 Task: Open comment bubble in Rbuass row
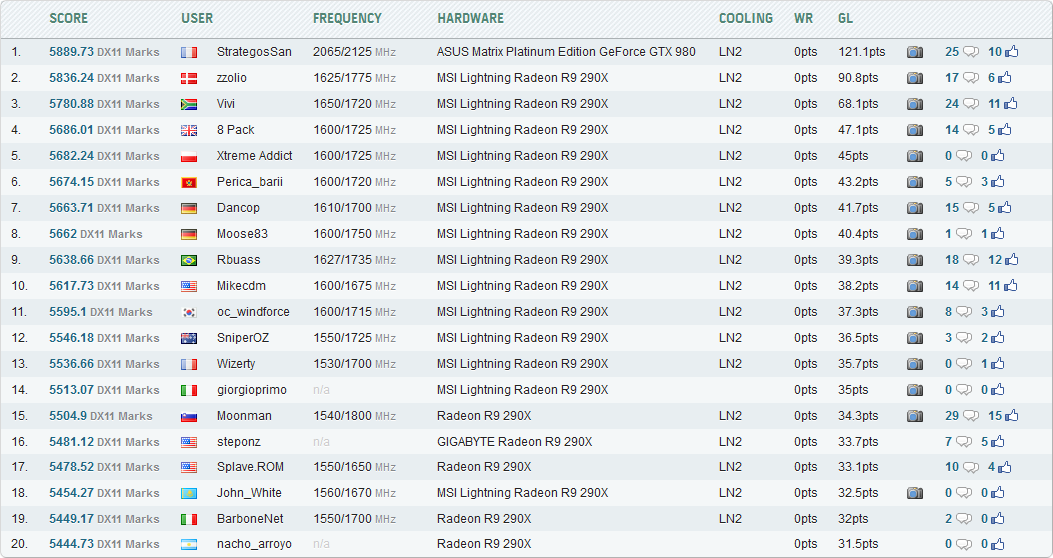[970, 260]
